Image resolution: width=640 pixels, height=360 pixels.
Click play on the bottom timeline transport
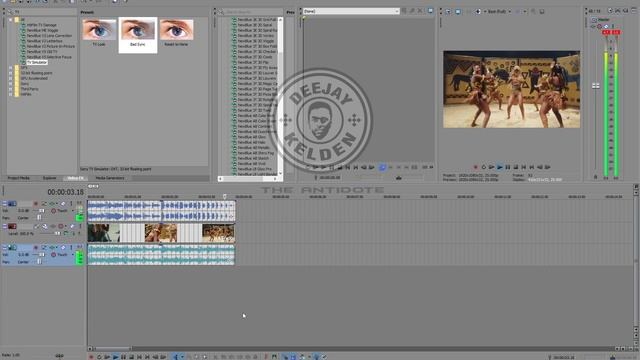[x=115, y=357]
